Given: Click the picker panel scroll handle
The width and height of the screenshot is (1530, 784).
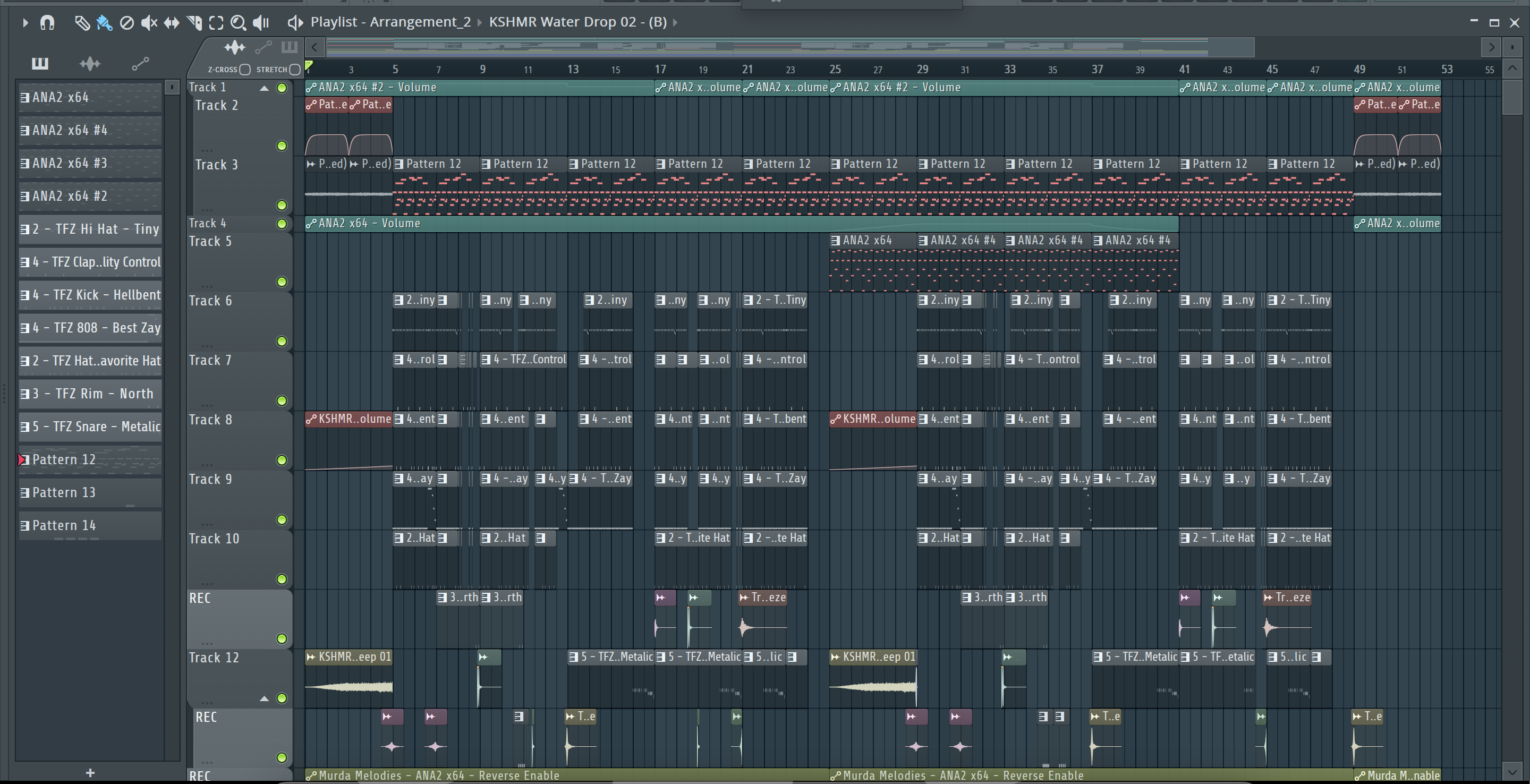Looking at the screenshot, I should point(172,87).
